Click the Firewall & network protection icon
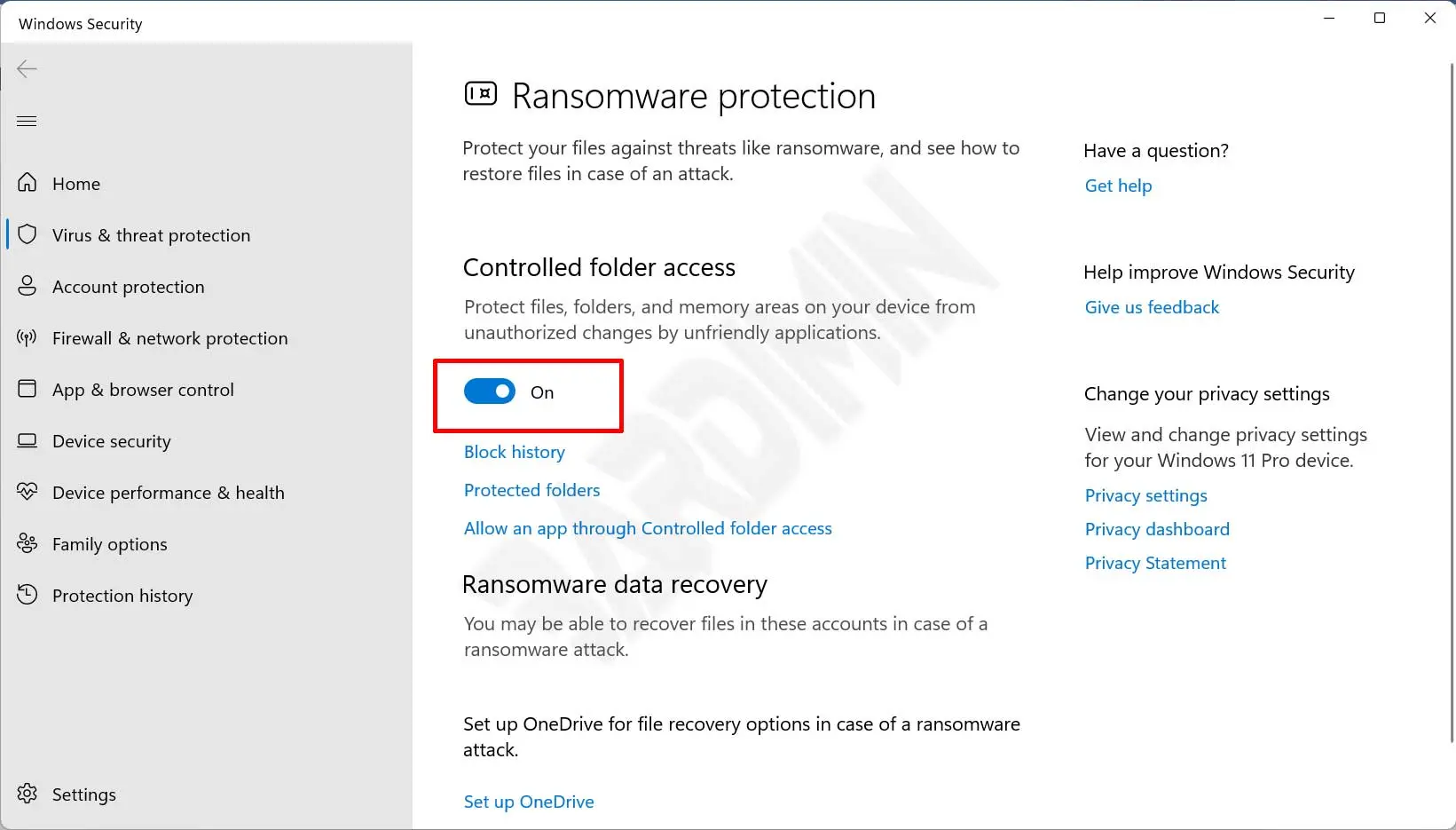 coord(28,337)
